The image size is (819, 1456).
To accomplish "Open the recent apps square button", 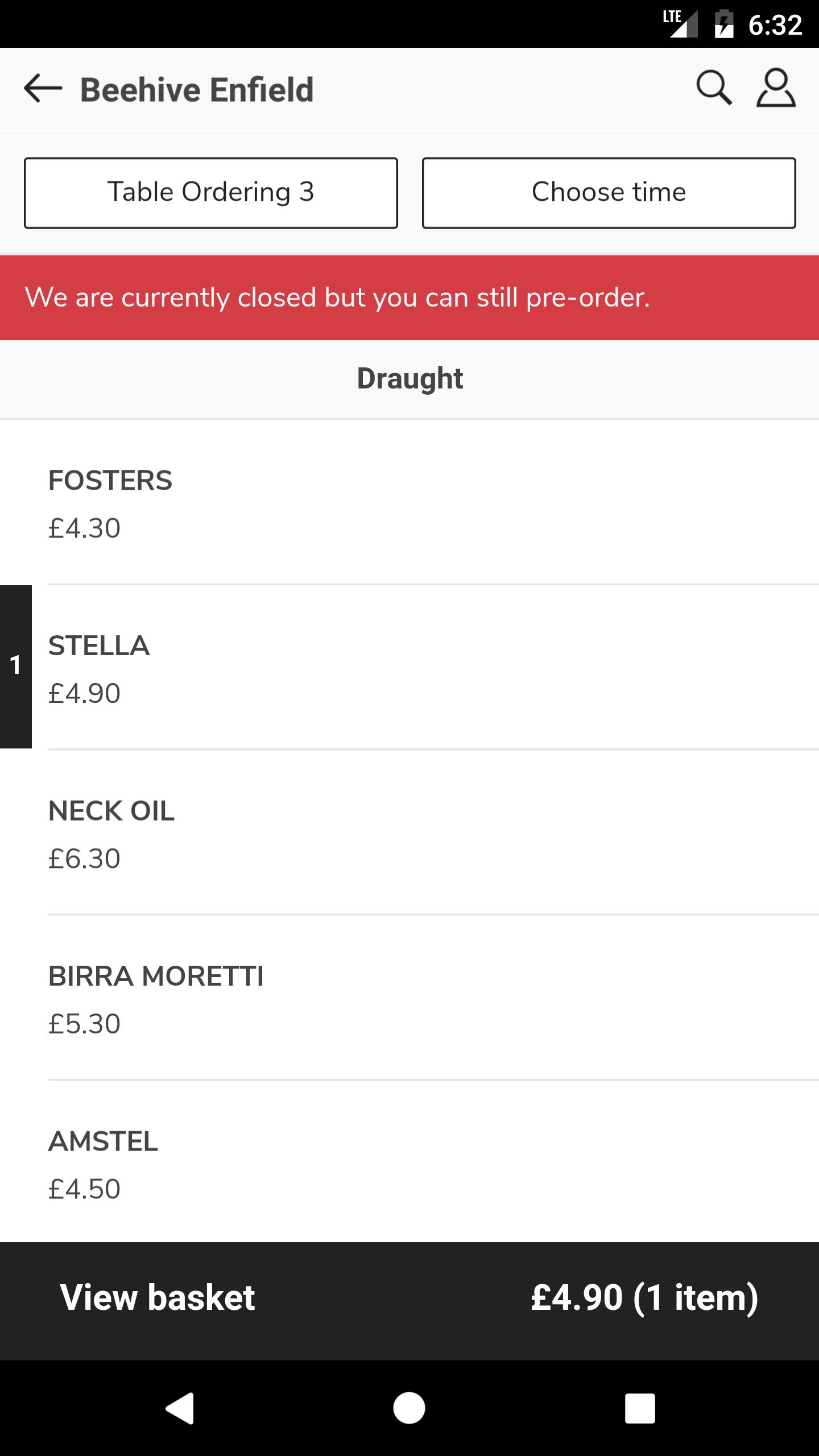I will pos(640,1408).
